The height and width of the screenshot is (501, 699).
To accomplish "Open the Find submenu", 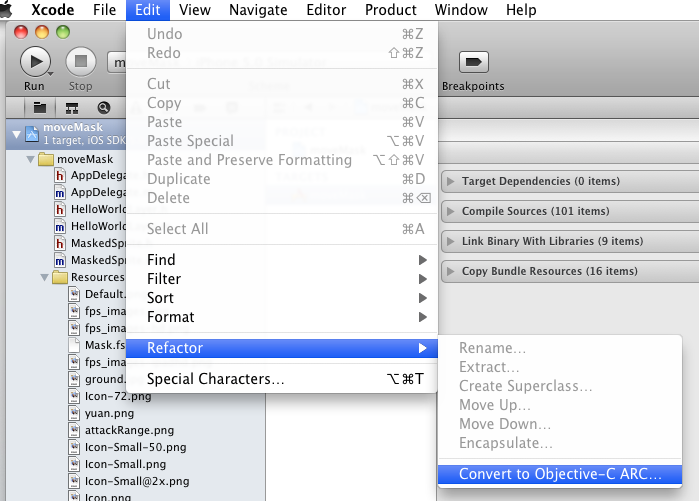I will (282, 260).
